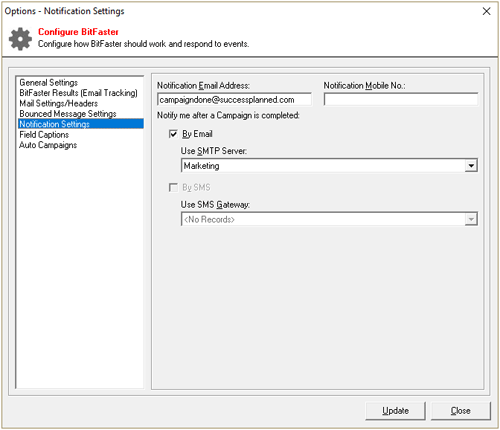Viewport: 500px width, 430px height.
Task: Select Bounced Message Settings entry
Action: (68, 114)
